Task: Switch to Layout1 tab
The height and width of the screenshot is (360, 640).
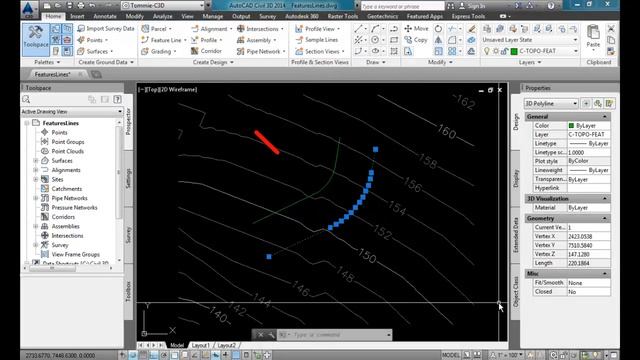Action: tap(200, 345)
